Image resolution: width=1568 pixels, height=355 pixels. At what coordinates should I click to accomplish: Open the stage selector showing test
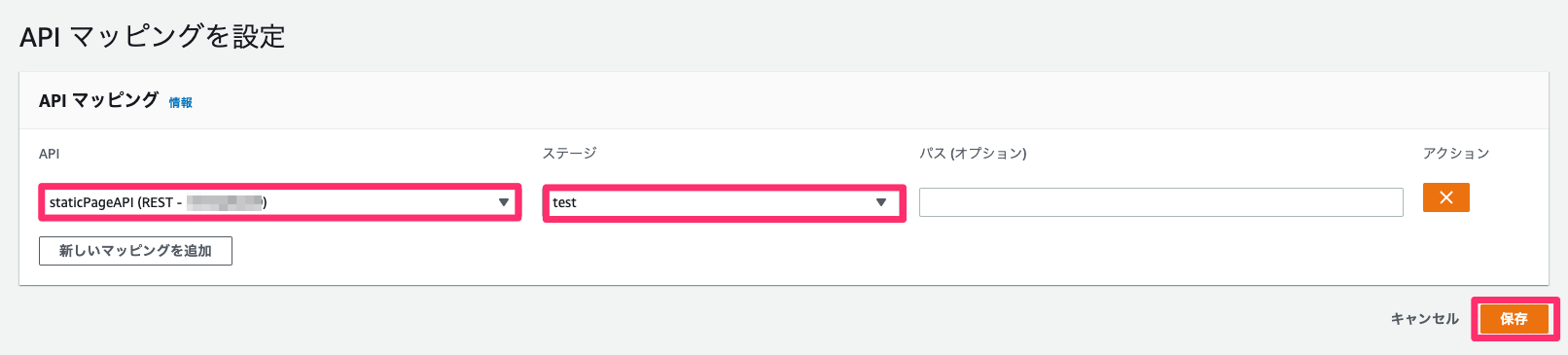(724, 202)
